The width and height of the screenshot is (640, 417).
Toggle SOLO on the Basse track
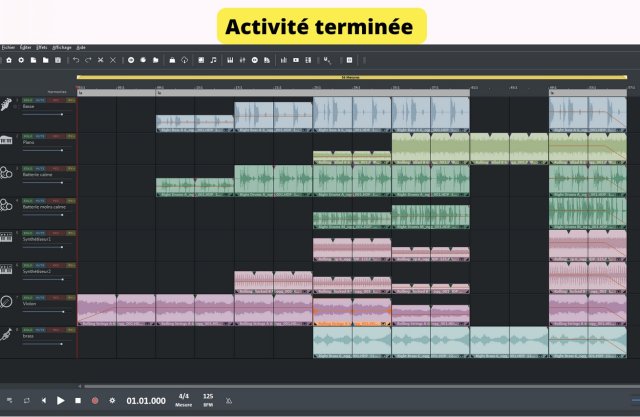[x=28, y=101]
